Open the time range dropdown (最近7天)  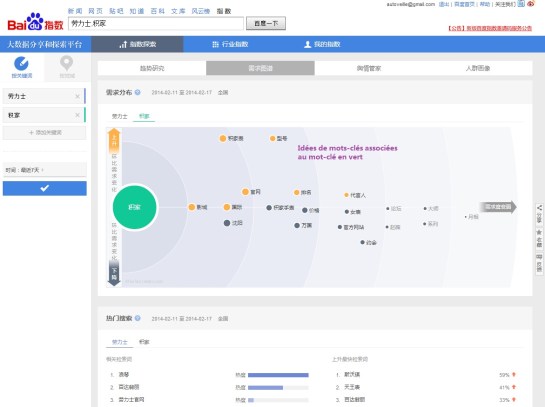pyautogui.click(x=44, y=170)
